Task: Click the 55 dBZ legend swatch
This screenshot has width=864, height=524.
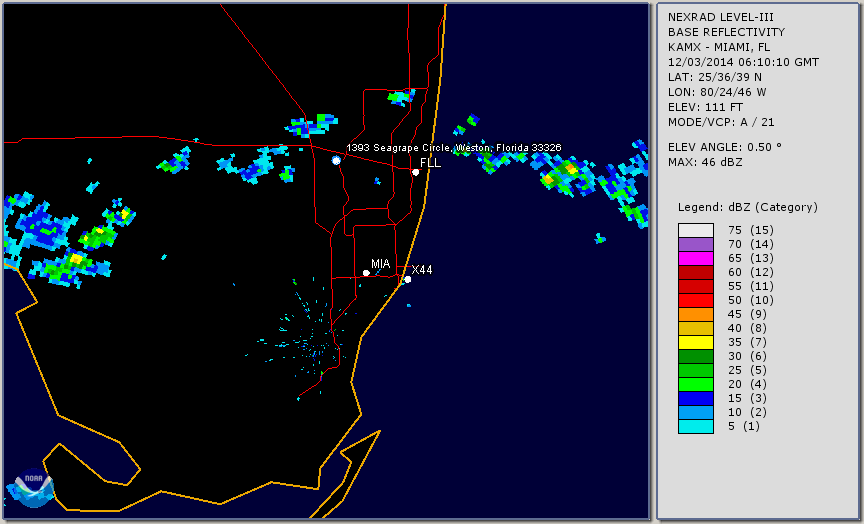Action: [x=696, y=287]
